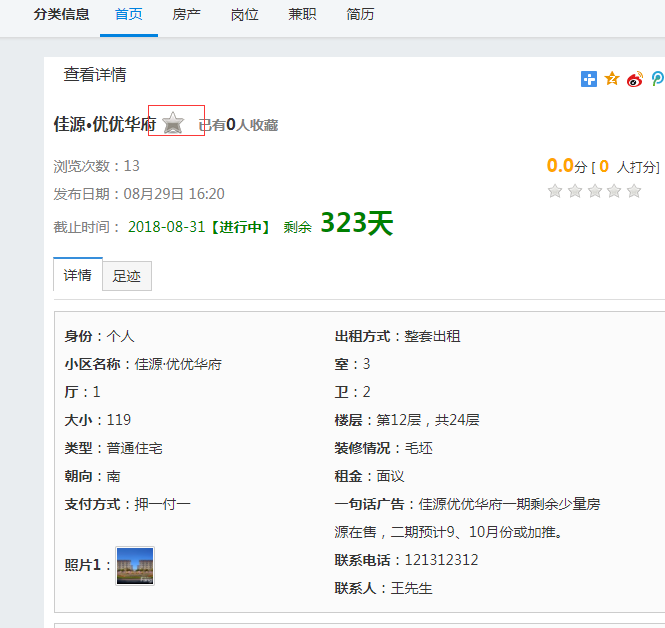Image resolution: width=665 pixels, height=628 pixels.
Task: Click the 一句话广告 description text
Action: click(467, 518)
